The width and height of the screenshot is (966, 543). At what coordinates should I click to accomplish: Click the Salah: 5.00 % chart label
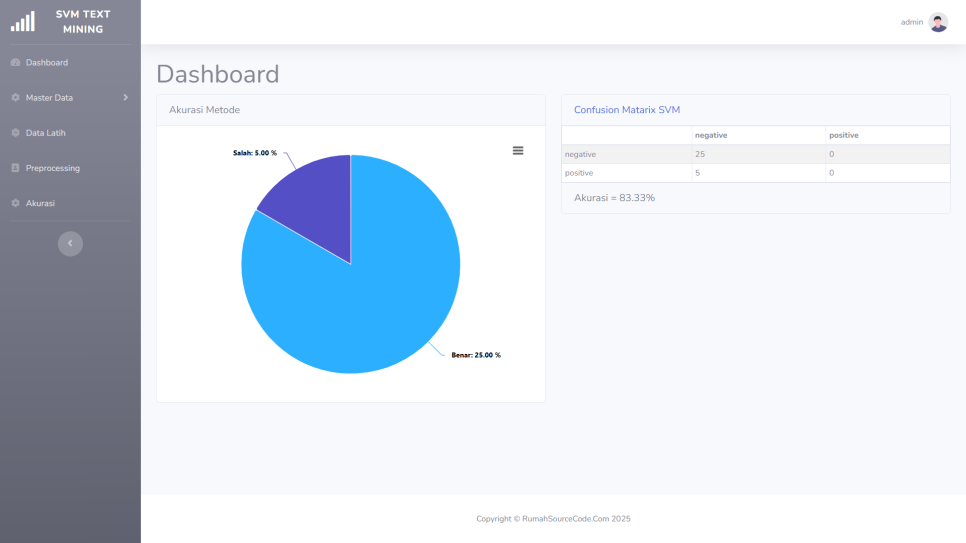point(255,153)
